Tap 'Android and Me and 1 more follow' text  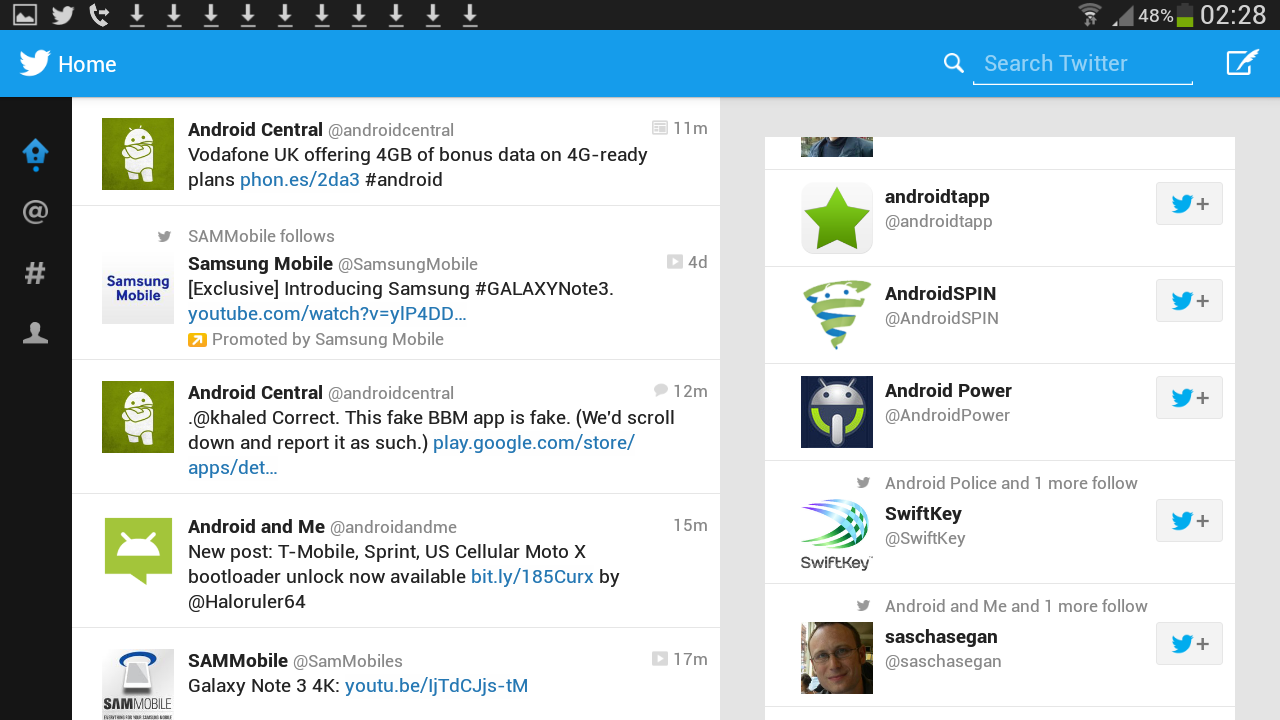[1016, 606]
